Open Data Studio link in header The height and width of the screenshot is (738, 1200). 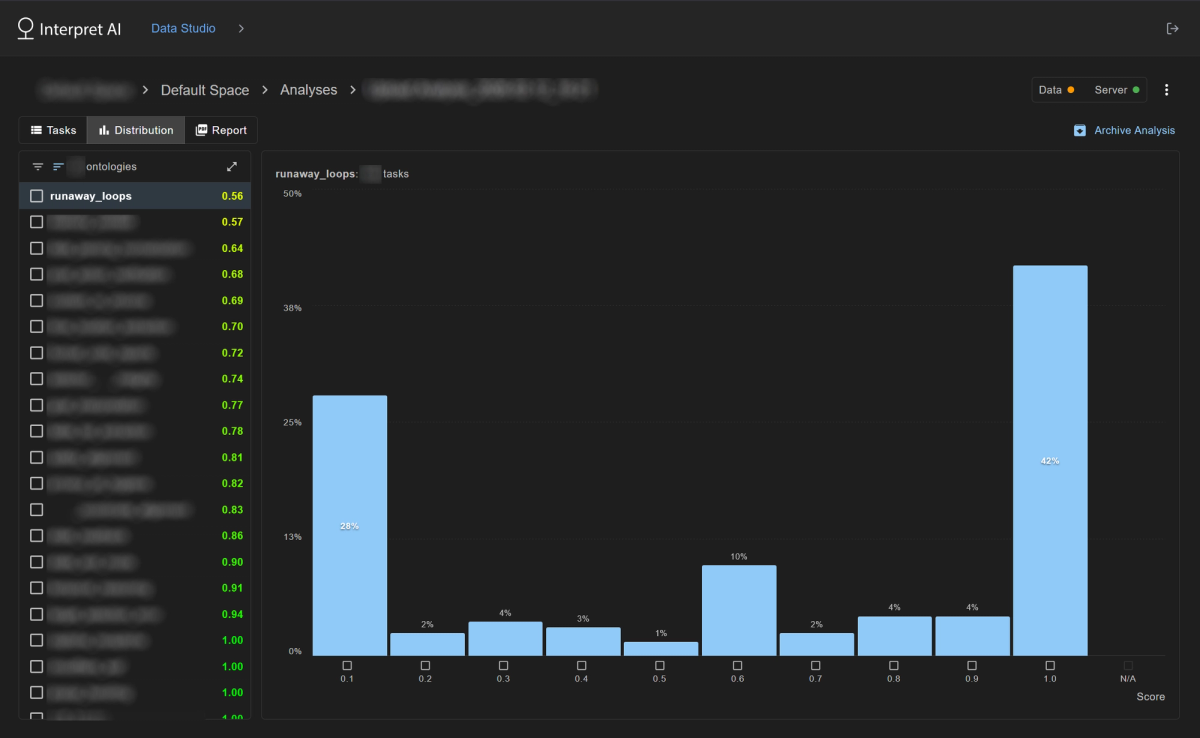click(x=183, y=28)
